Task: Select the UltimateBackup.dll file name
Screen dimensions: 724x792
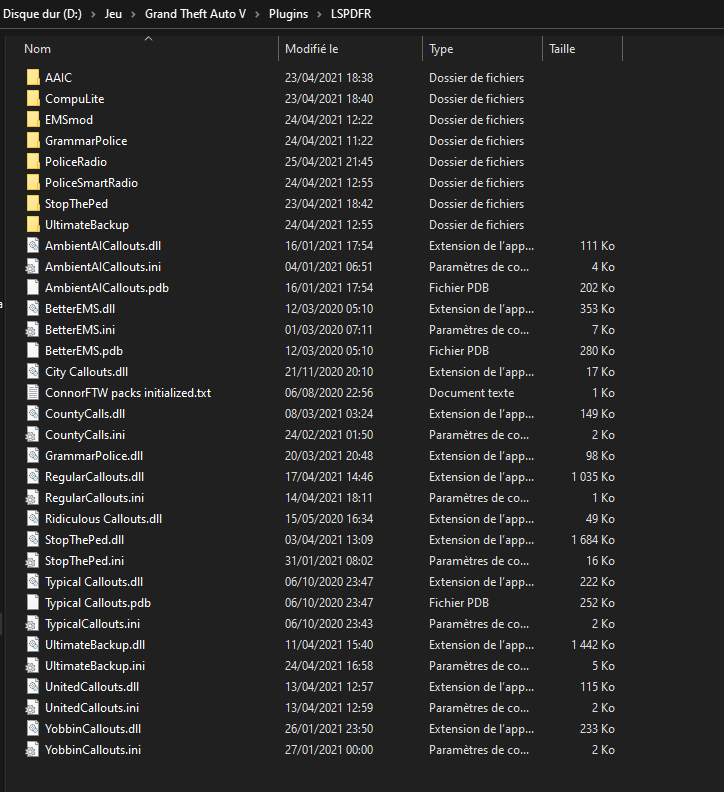Action: [x=95, y=645]
